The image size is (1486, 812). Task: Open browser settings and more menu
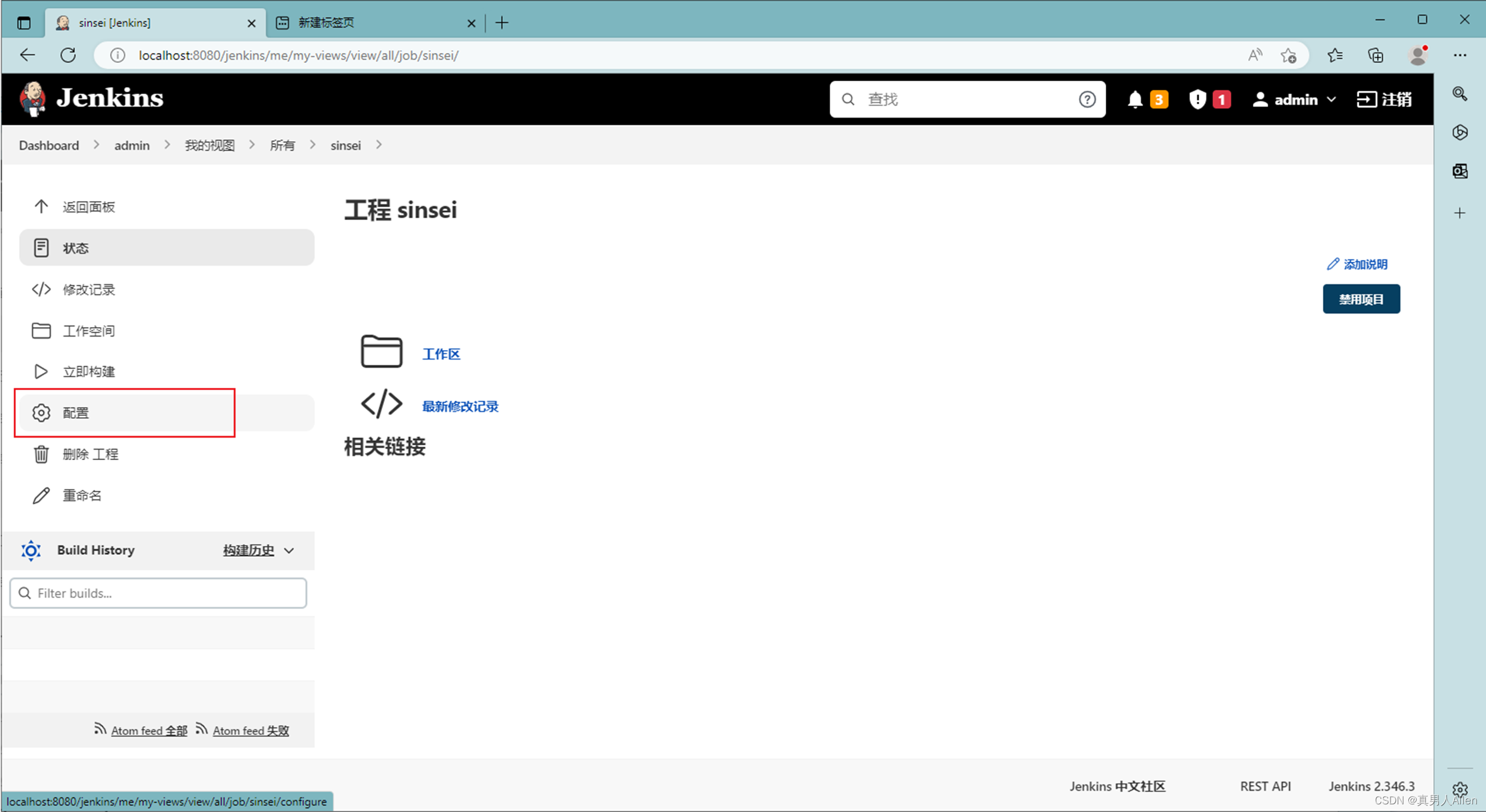1460,55
